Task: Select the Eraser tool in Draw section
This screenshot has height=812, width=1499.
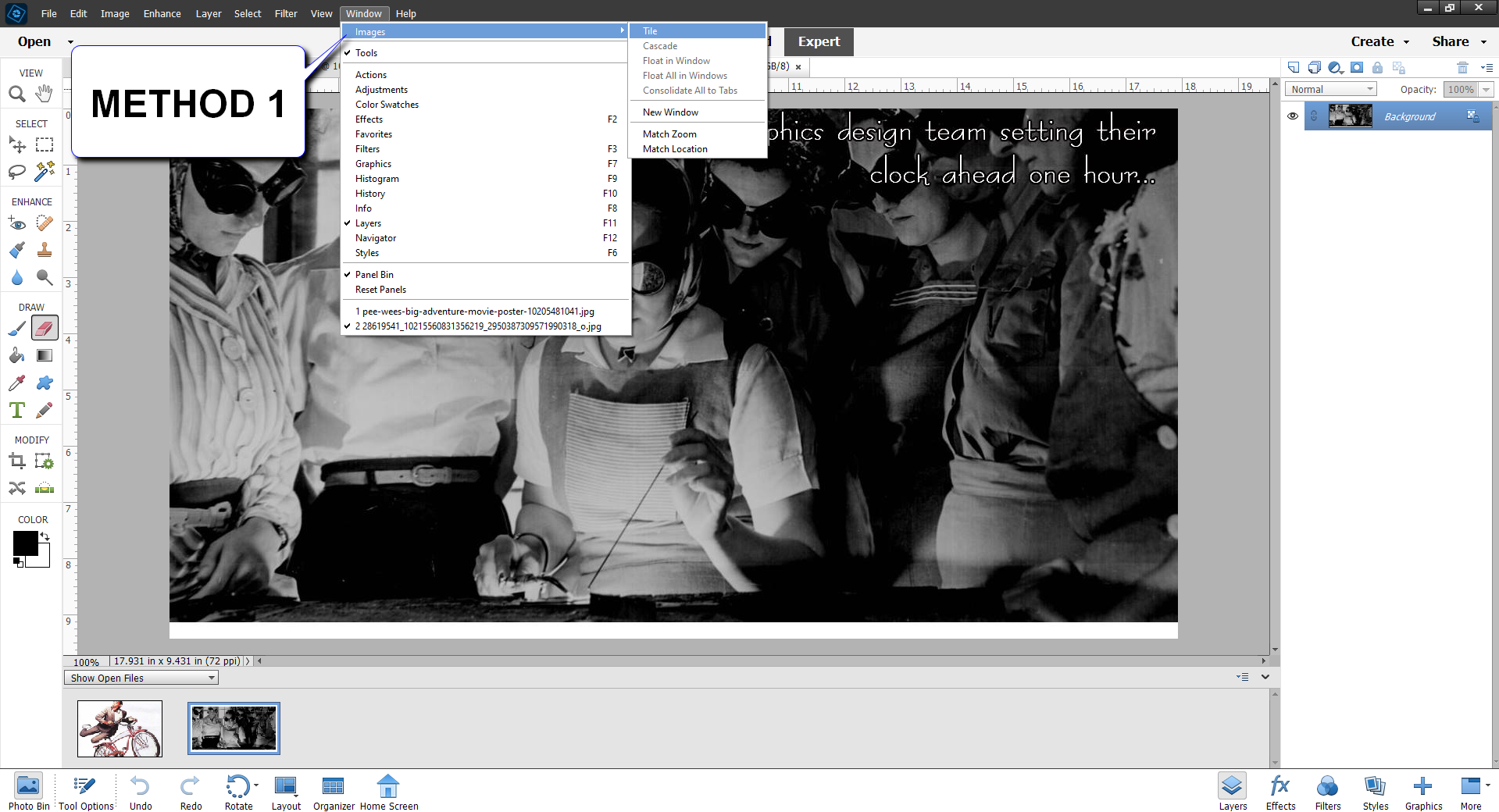Action: [x=44, y=328]
